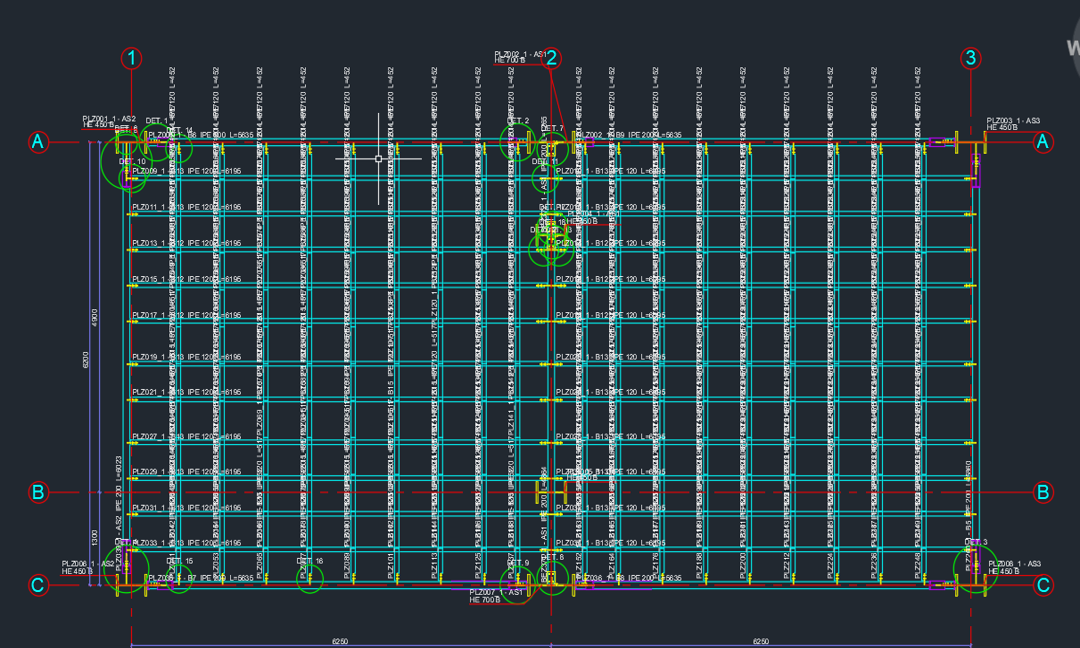Click beam label PLZ011_1 IPE 120

coord(187,207)
